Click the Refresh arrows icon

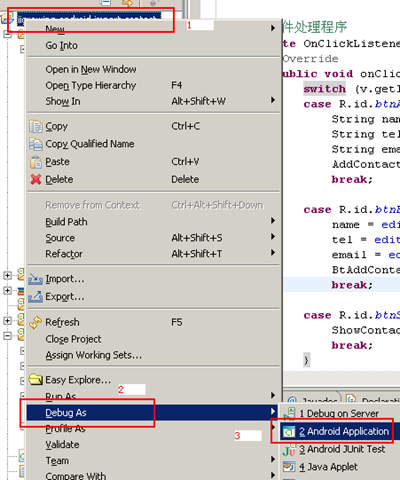(36, 322)
